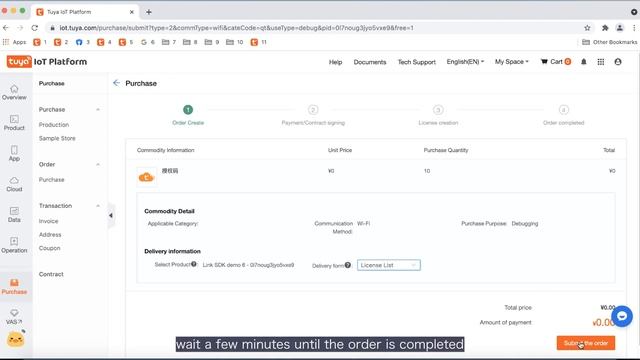Collapse the Transaction menu section
The image size is (640, 360).
coord(98,206)
